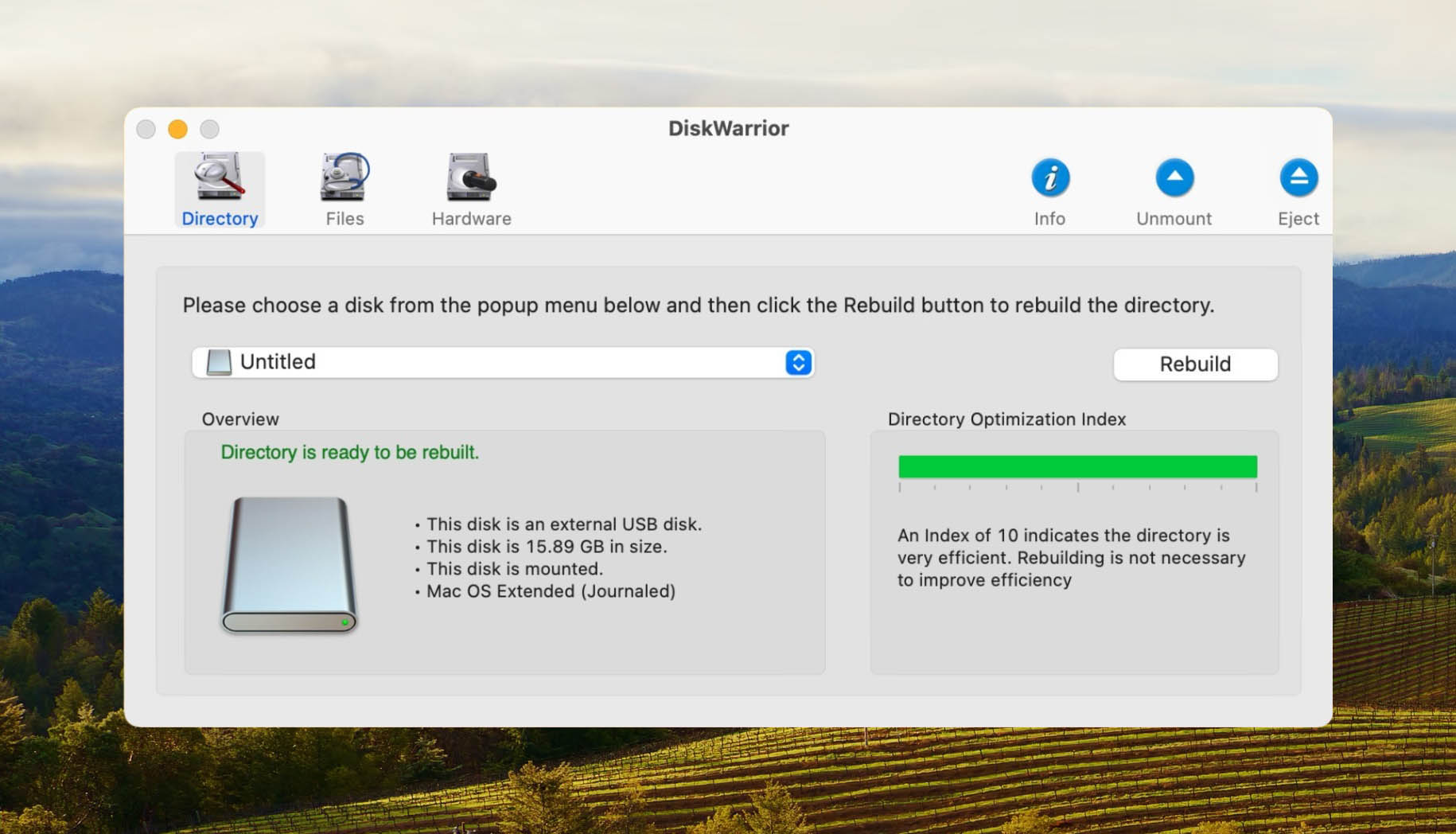
Task: Click 'Mac OS Extended (Journaled)' line
Action: [x=551, y=590]
